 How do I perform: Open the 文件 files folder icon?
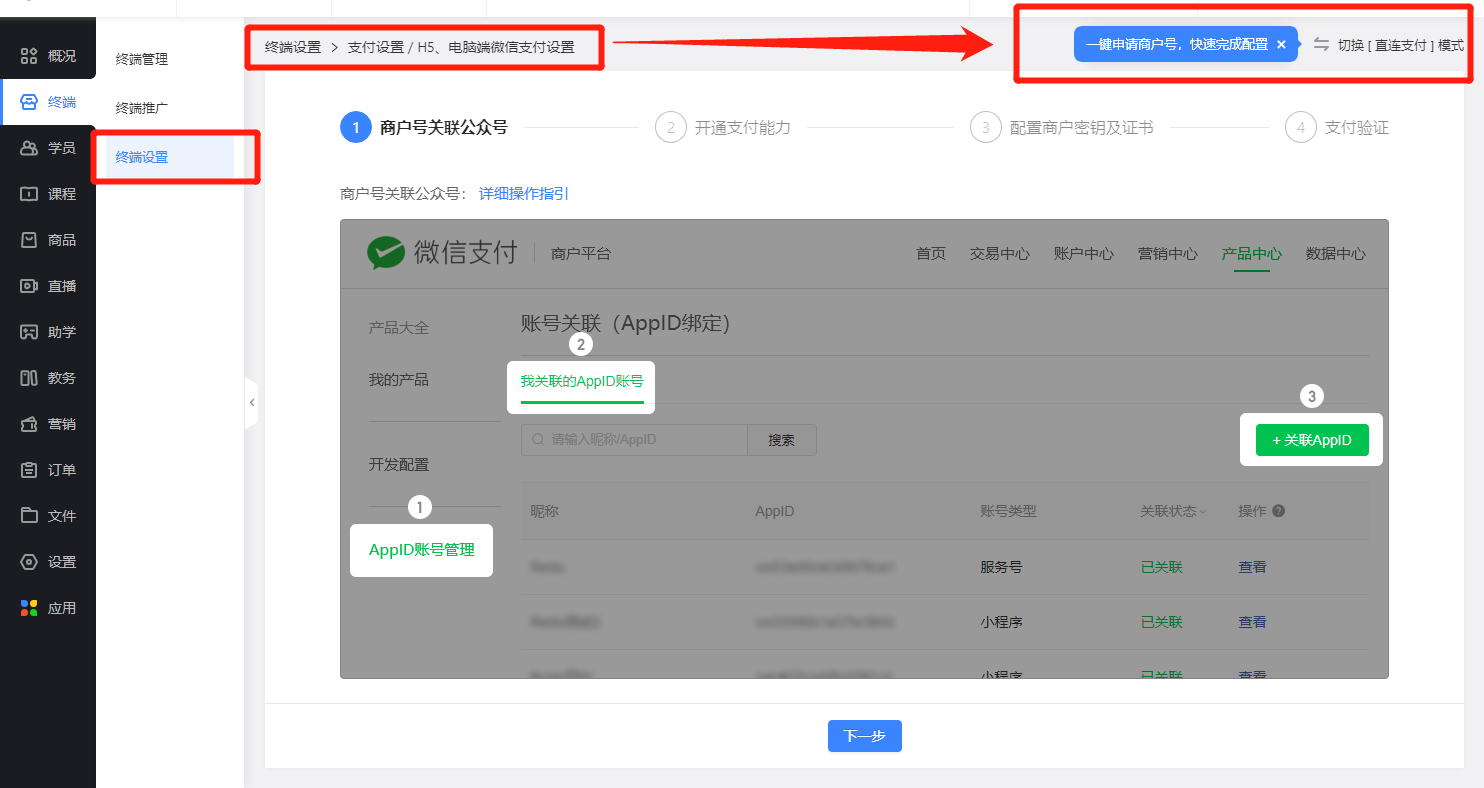[29, 516]
